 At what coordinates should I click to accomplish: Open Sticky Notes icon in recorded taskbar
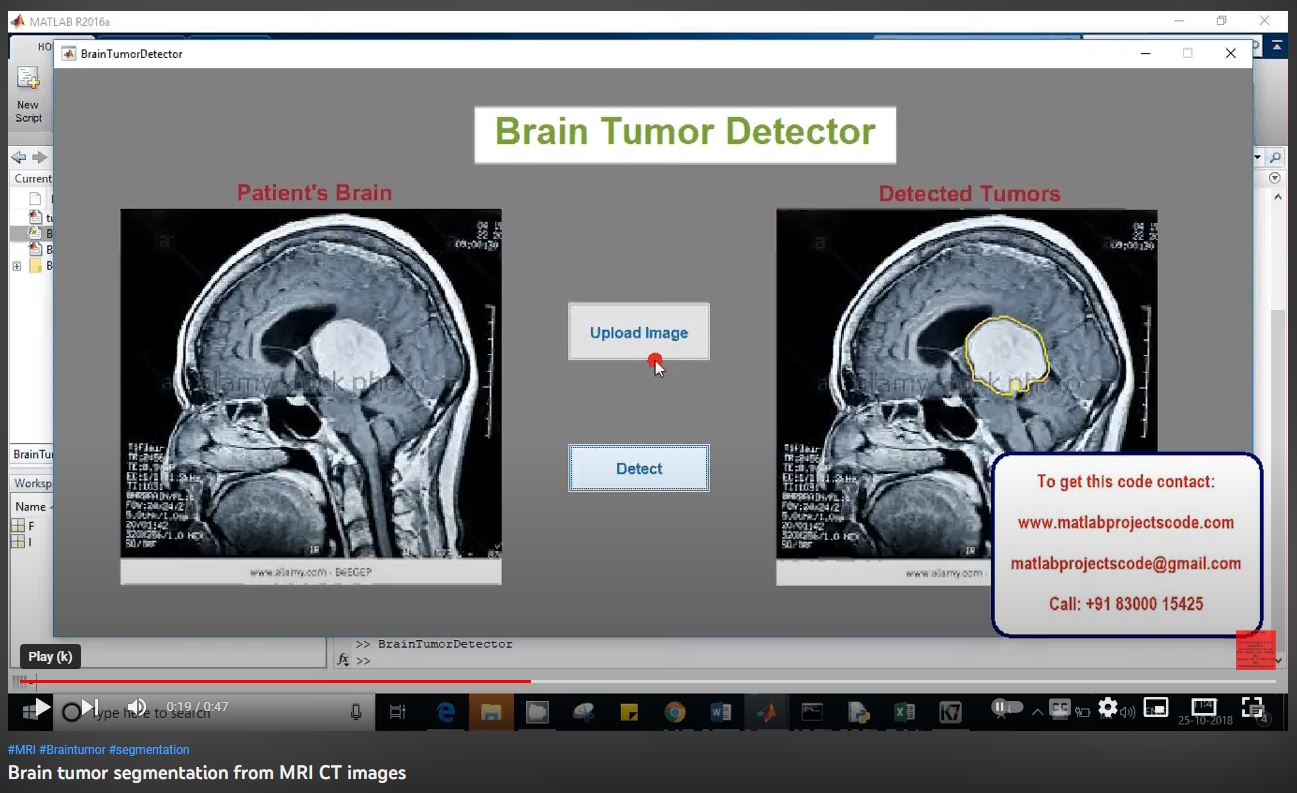(629, 712)
